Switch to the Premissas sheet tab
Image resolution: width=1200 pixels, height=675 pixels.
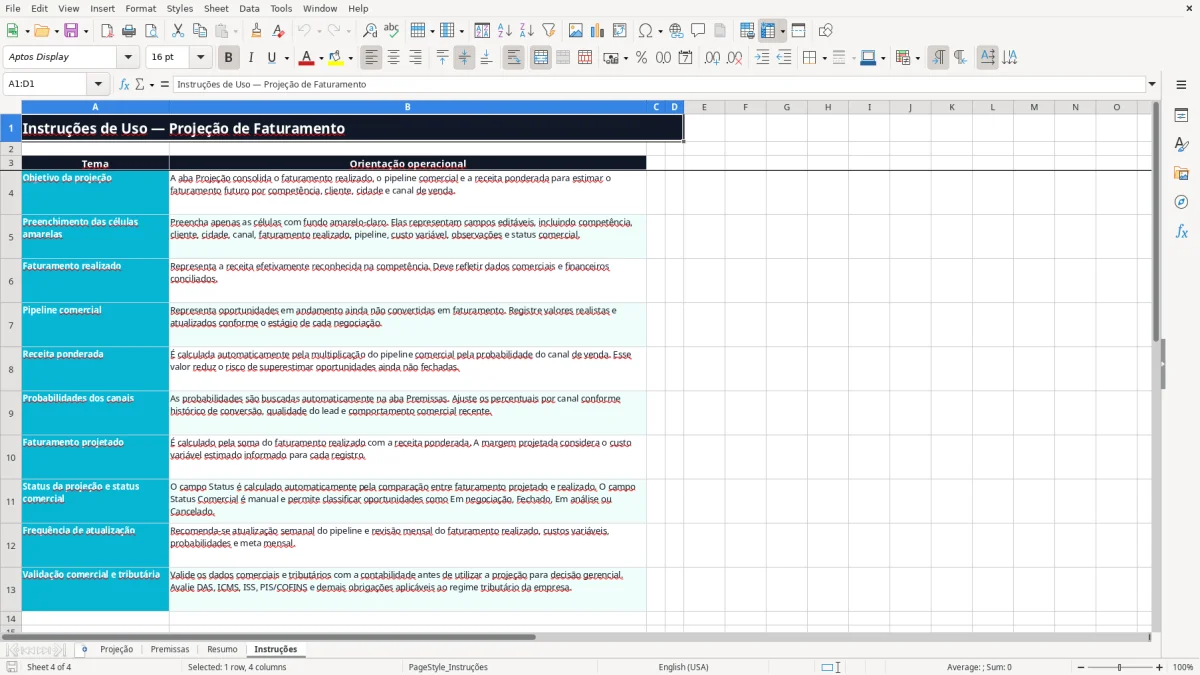click(170, 649)
